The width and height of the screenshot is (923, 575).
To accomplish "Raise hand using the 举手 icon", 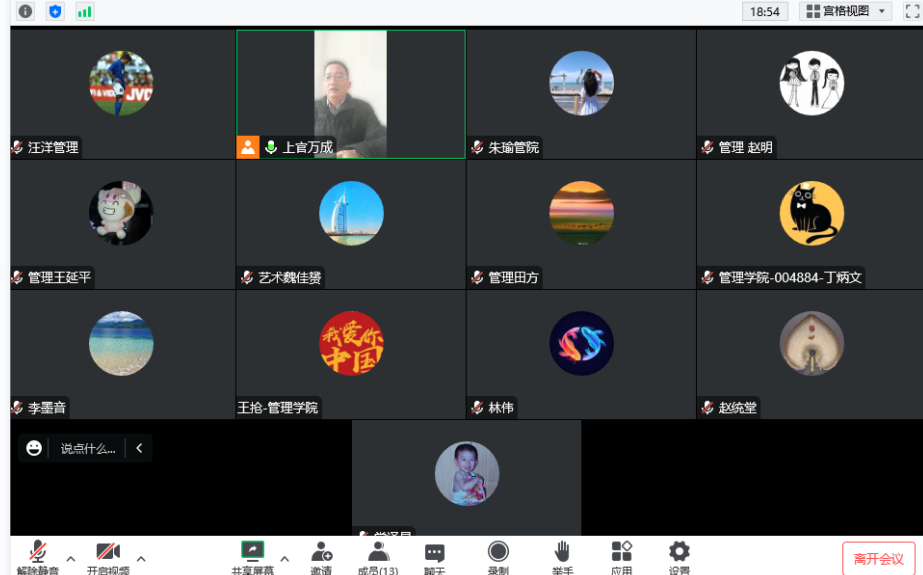I will [562, 554].
